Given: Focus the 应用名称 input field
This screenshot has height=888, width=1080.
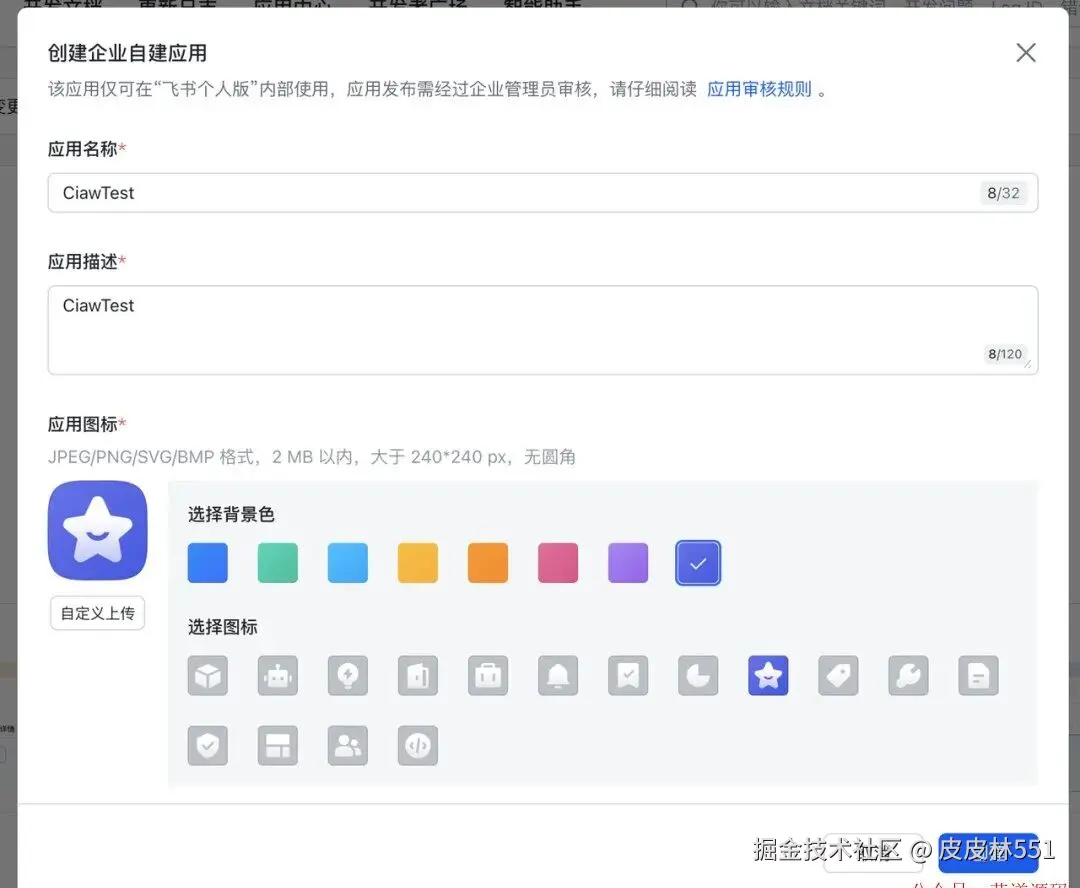Looking at the screenshot, I should tap(543, 193).
